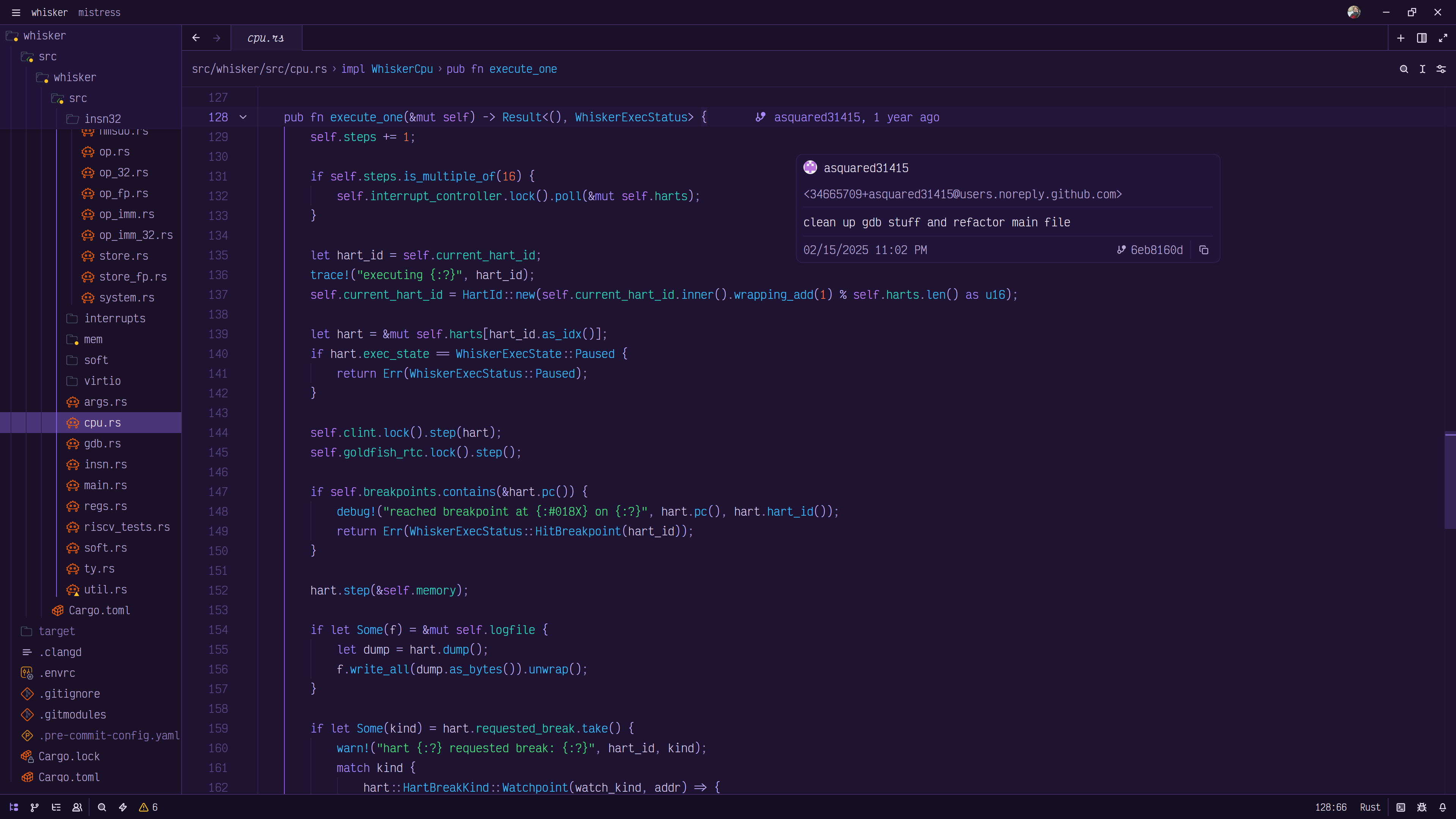The height and width of the screenshot is (819, 1456).
Task: Expand the soft folder
Action: point(91,360)
